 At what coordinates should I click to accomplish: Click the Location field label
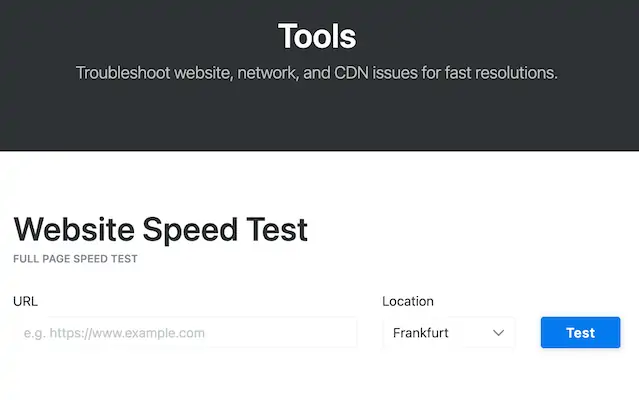click(x=408, y=301)
